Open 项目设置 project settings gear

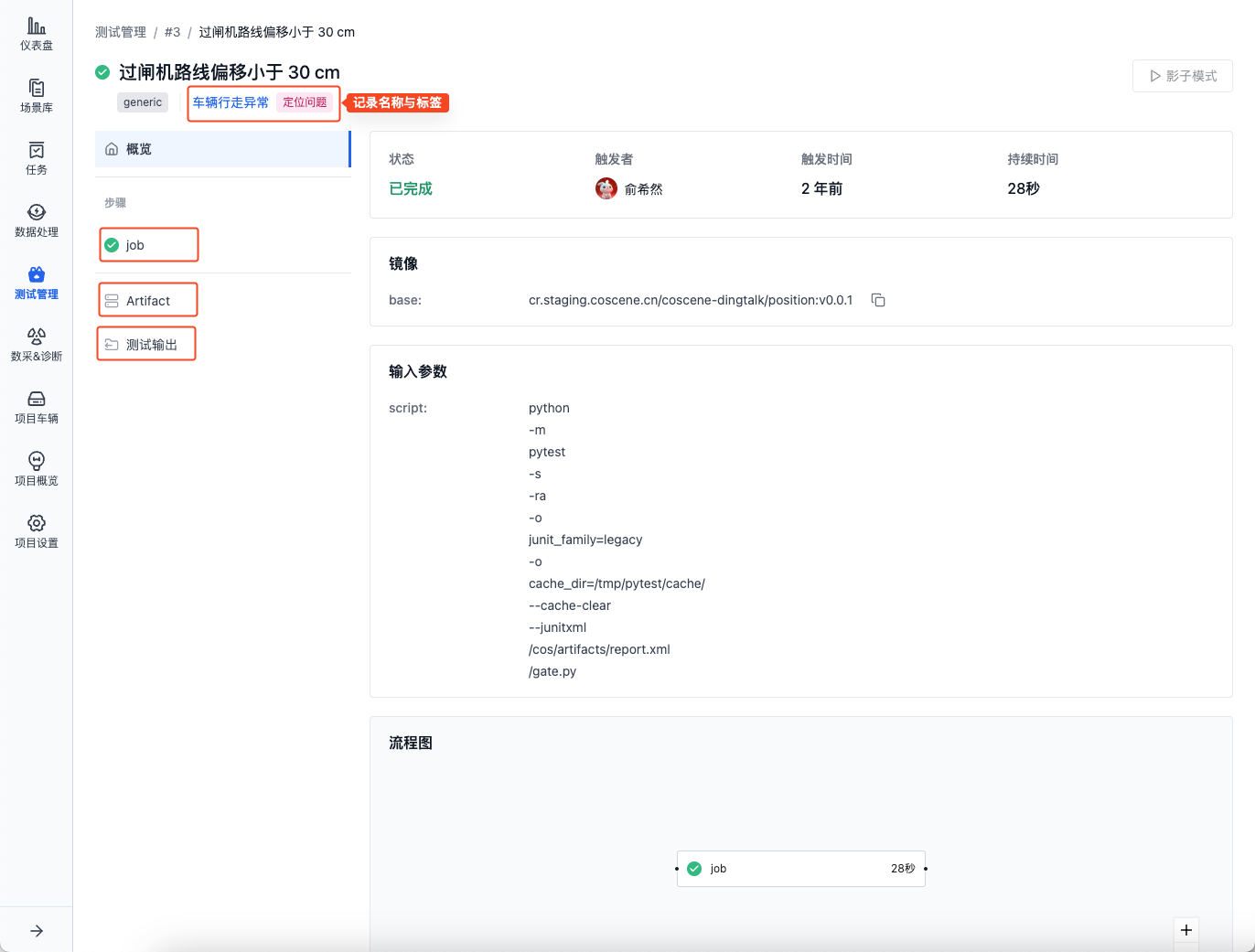pos(37,530)
